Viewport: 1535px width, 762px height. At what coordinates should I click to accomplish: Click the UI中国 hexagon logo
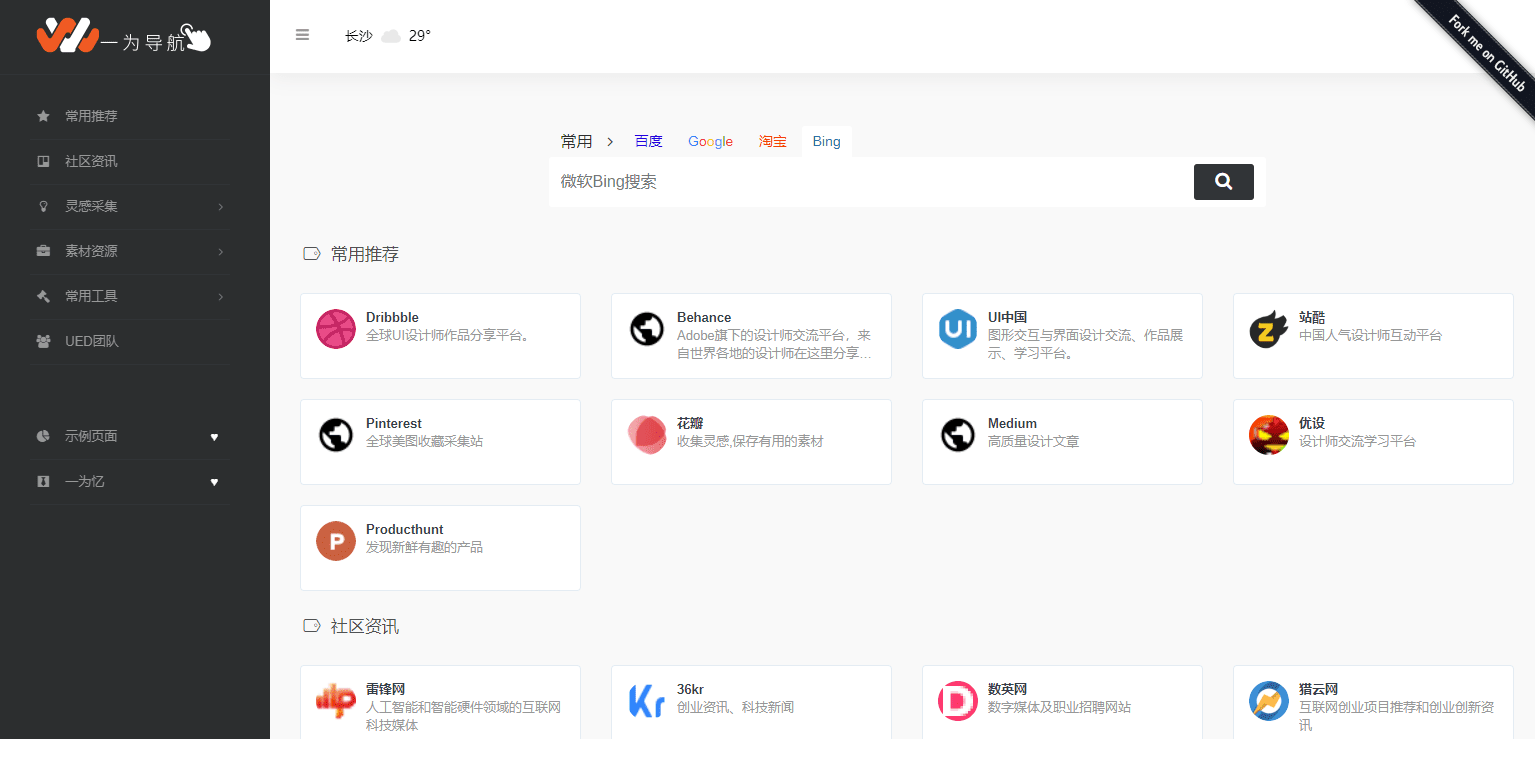(x=958, y=329)
